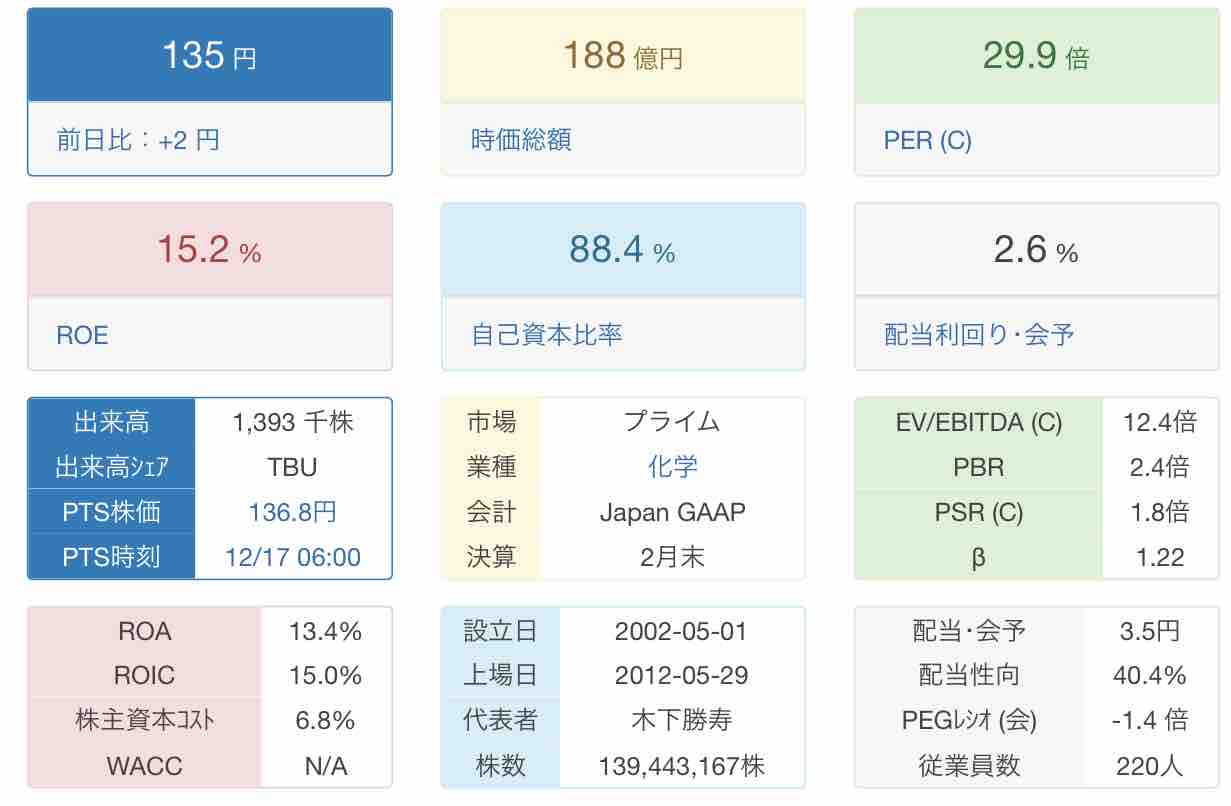Click the 135 円 stock price header
Image resolution: width=1231 pixels, height=806 pixels.
tap(209, 56)
